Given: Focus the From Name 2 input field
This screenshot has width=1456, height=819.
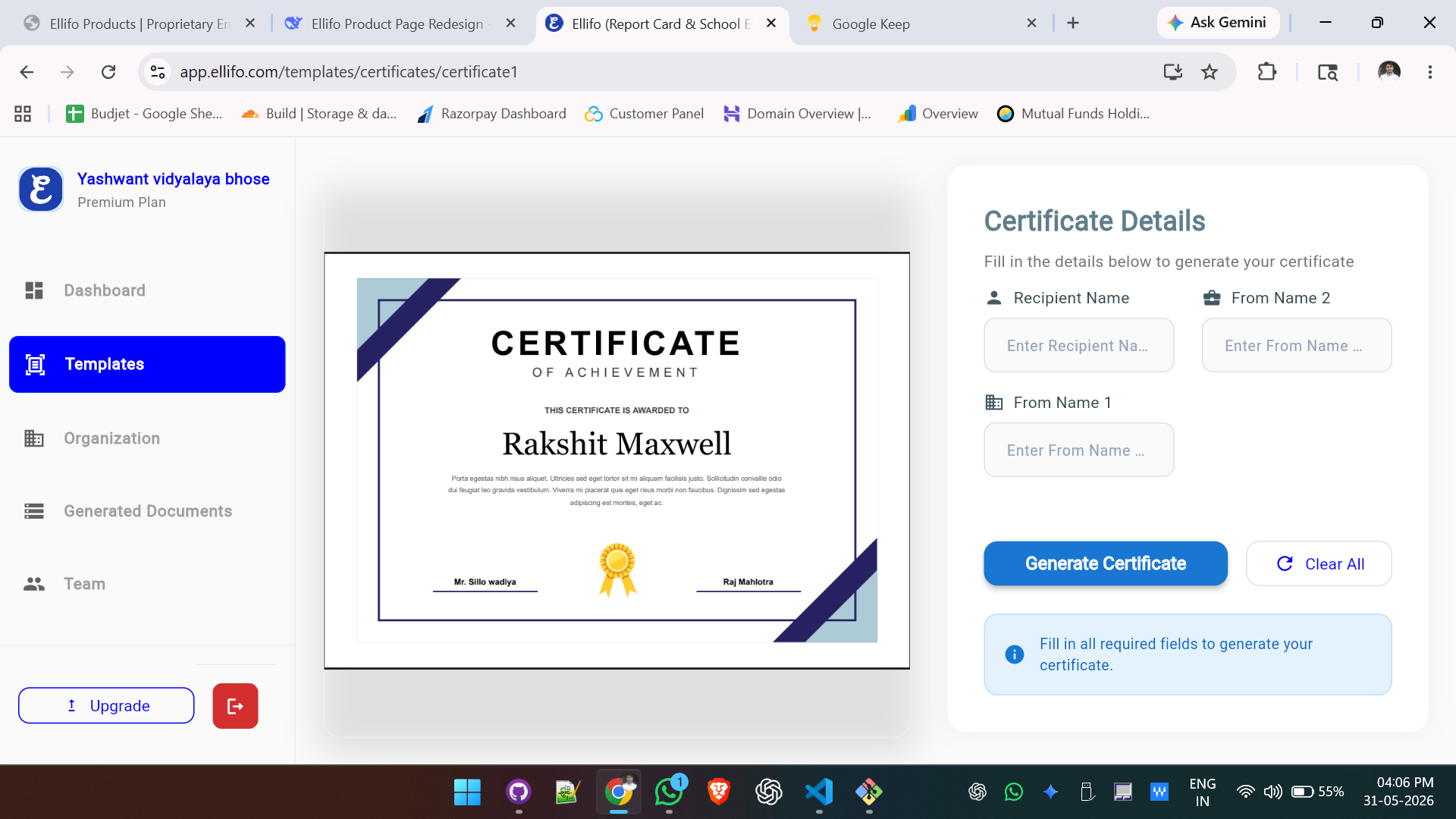Looking at the screenshot, I should [1297, 346].
